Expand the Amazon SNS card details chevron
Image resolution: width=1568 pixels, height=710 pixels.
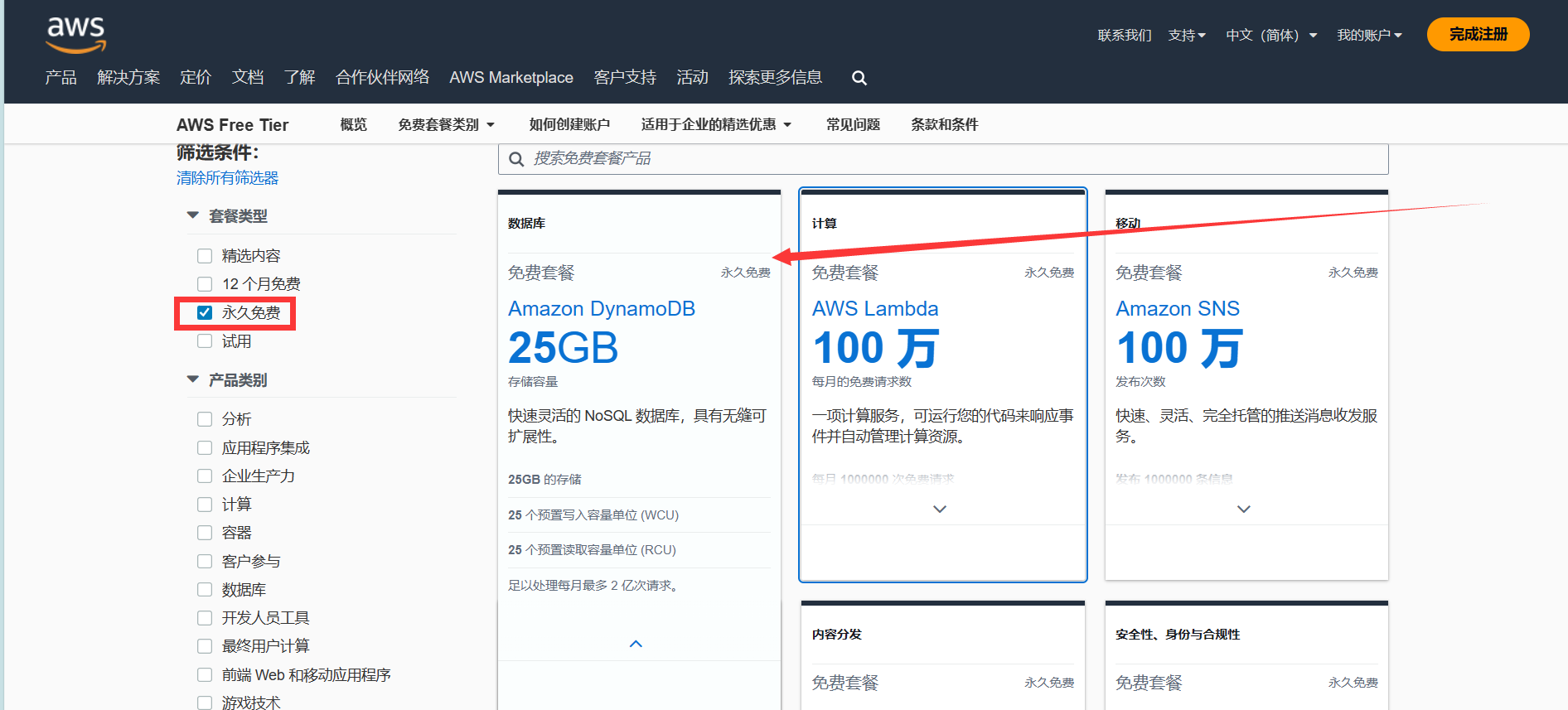tap(1244, 509)
